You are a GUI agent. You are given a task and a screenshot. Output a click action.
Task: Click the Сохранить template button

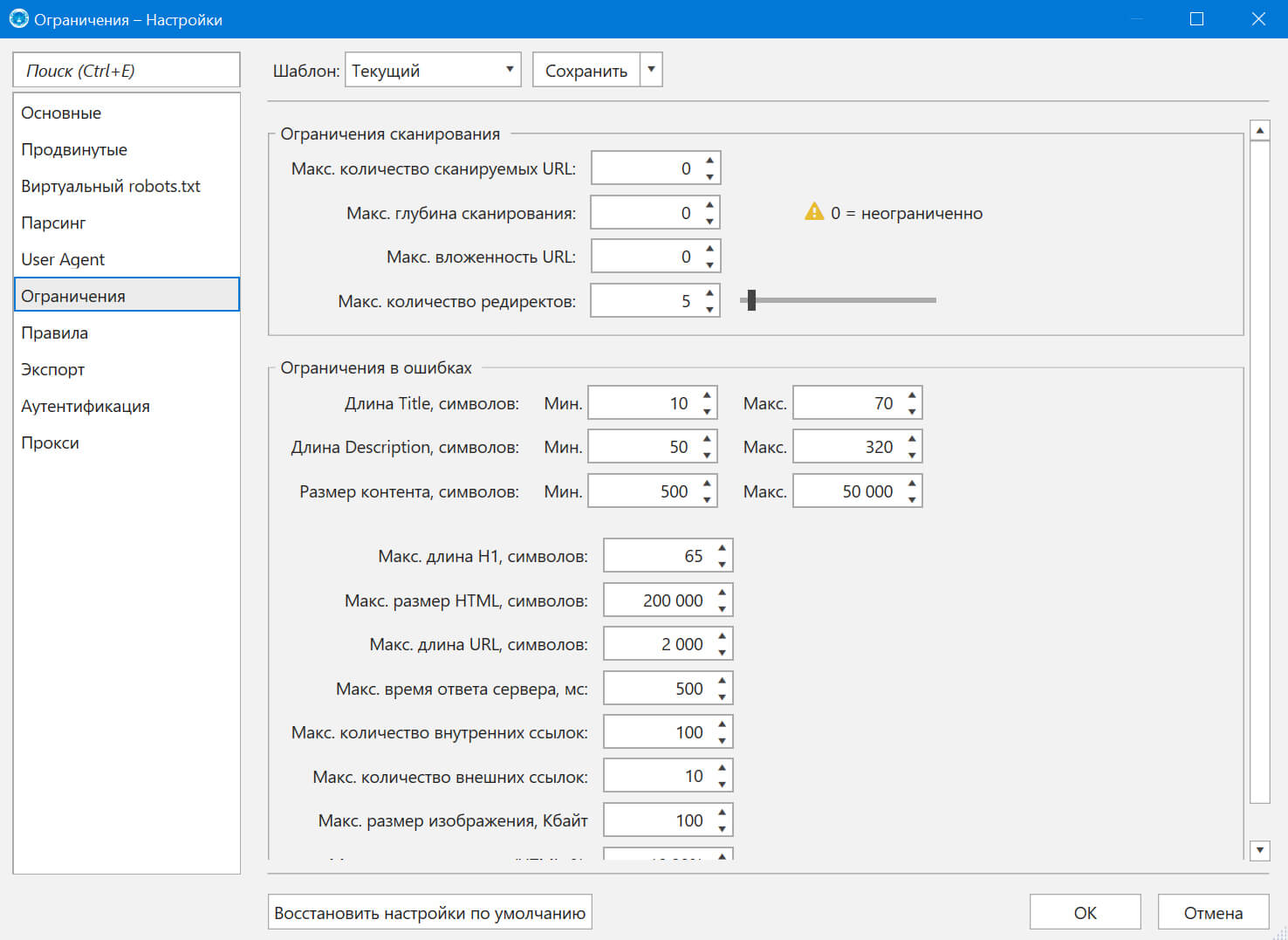[586, 71]
